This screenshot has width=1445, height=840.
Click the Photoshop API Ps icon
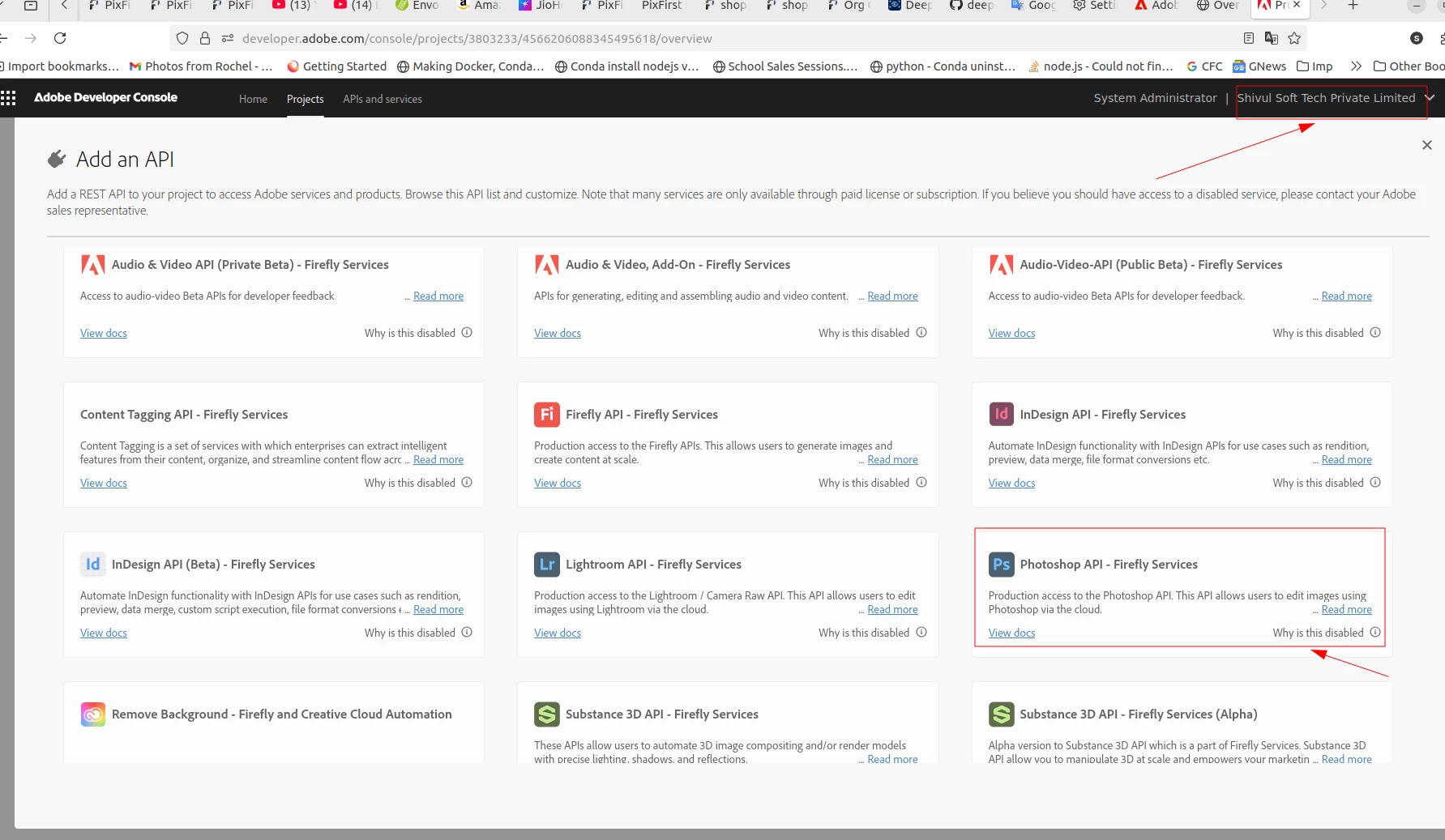(x=1001, y=564)
